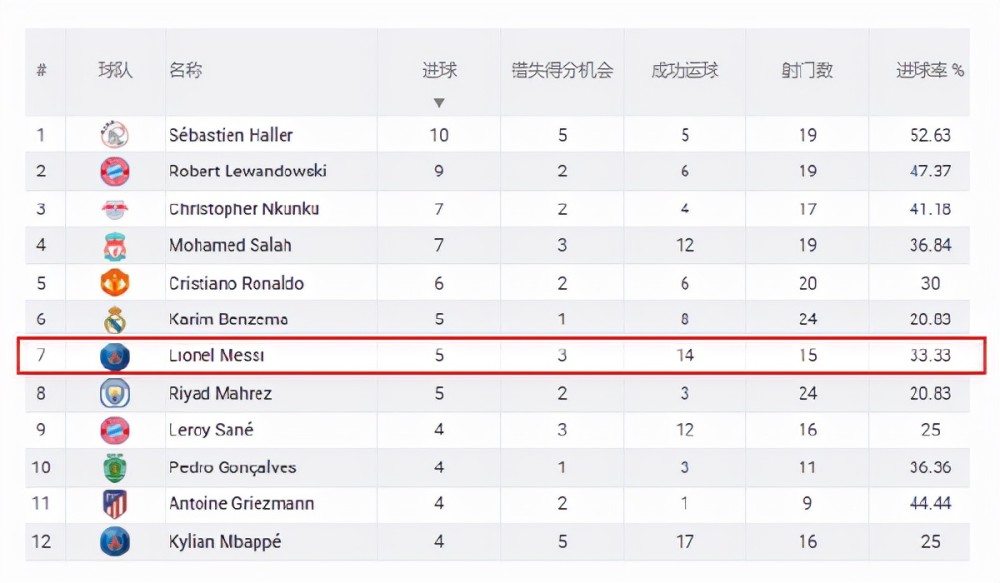Click the 球队 column header
Viewport: 1000px width, 583px height.
(x=115, y=70)
